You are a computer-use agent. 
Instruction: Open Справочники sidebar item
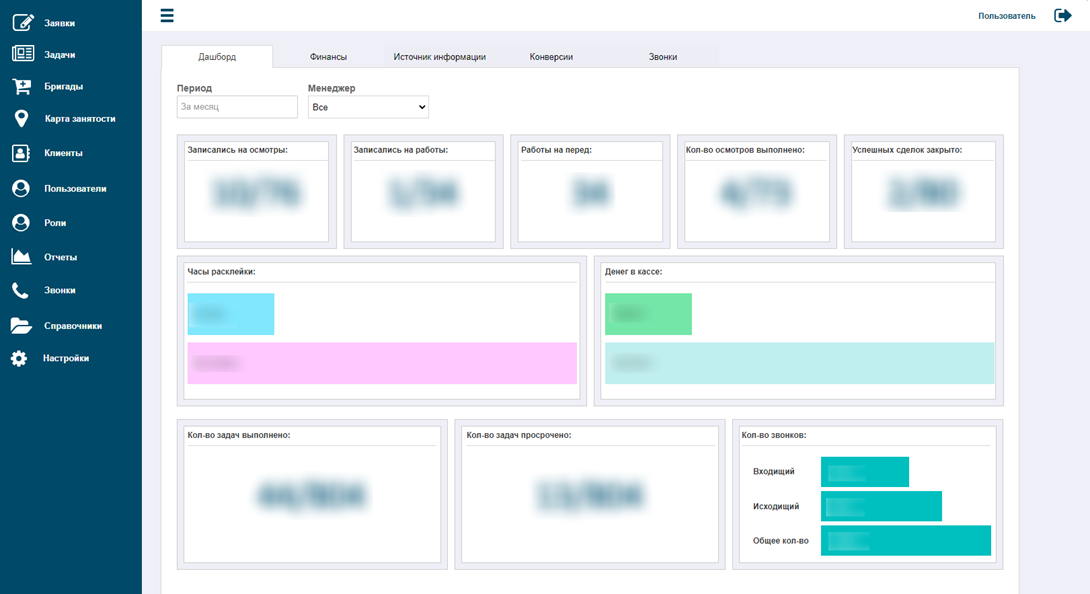coord(73,326)
